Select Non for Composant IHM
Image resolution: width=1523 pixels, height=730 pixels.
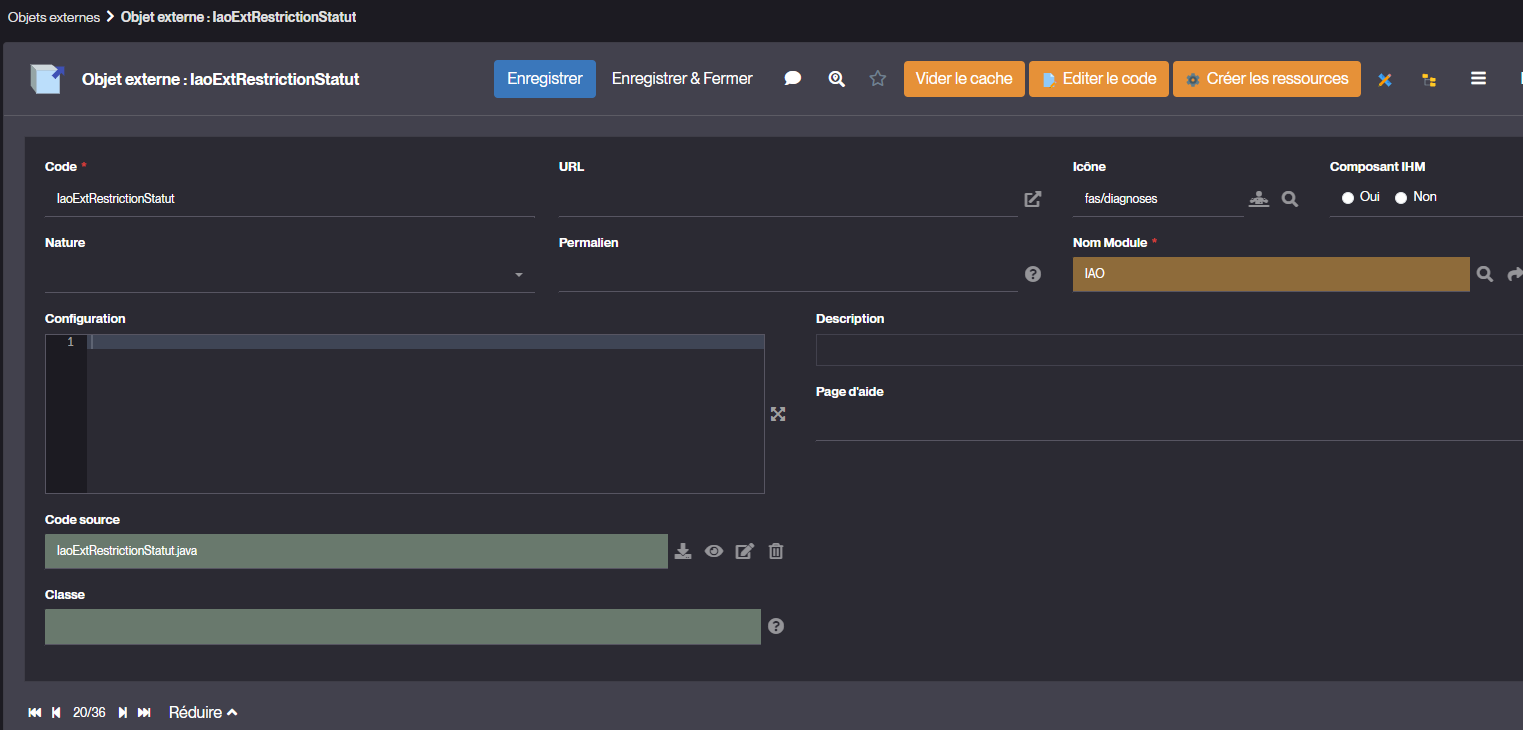point(1401,198)
